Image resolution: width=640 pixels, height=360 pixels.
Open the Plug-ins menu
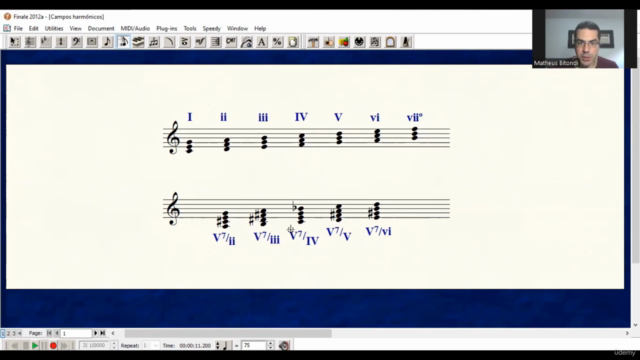click(x=167, y=29)
